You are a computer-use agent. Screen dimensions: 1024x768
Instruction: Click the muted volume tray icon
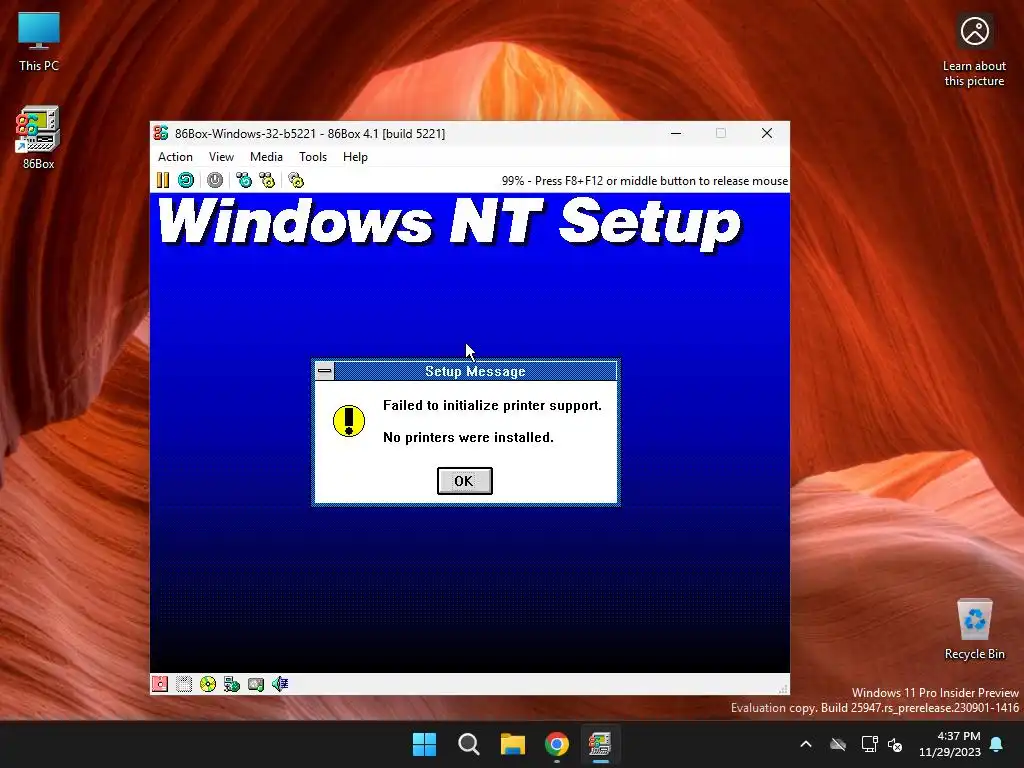pos(895,744)
